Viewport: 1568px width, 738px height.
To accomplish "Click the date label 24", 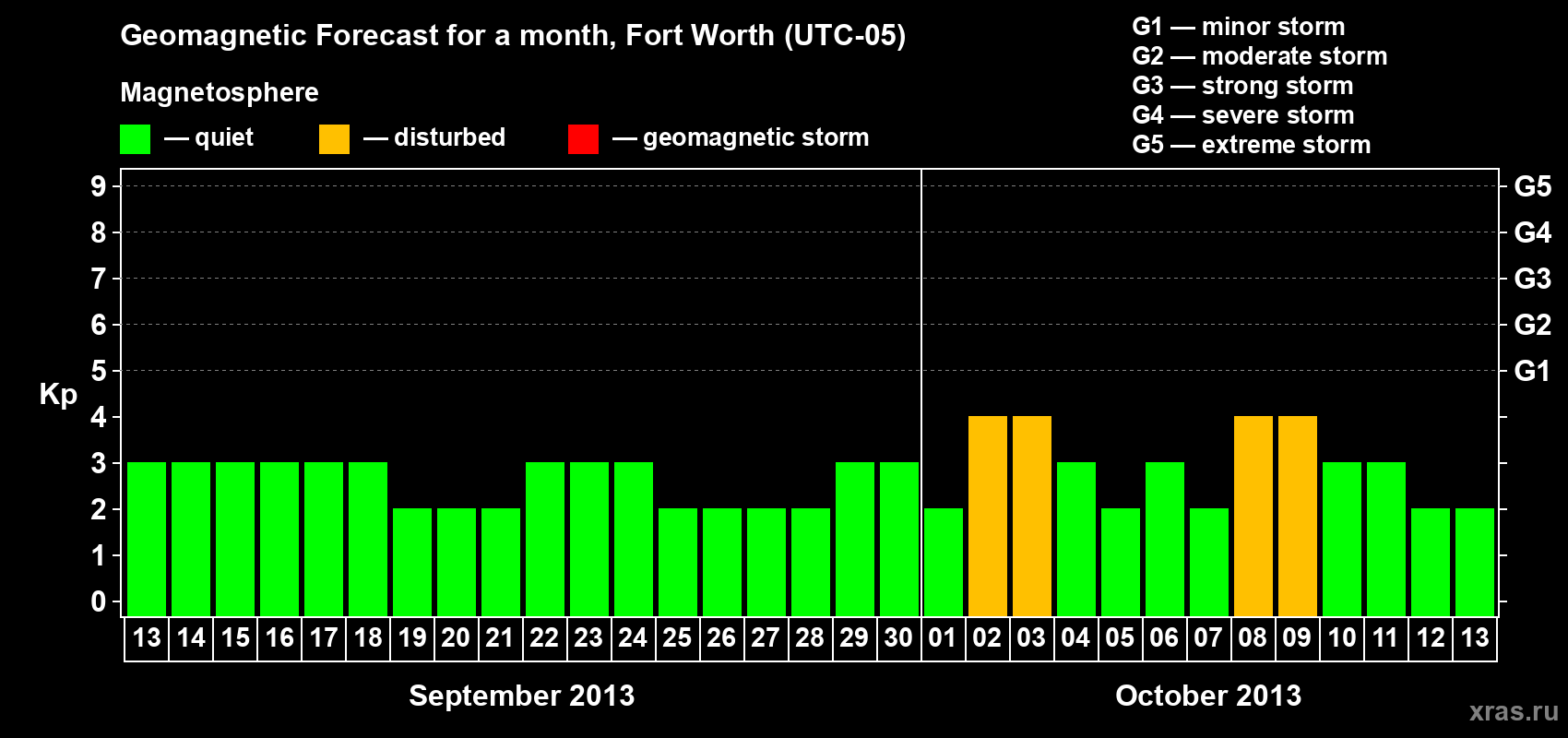I will coord(634,637).
